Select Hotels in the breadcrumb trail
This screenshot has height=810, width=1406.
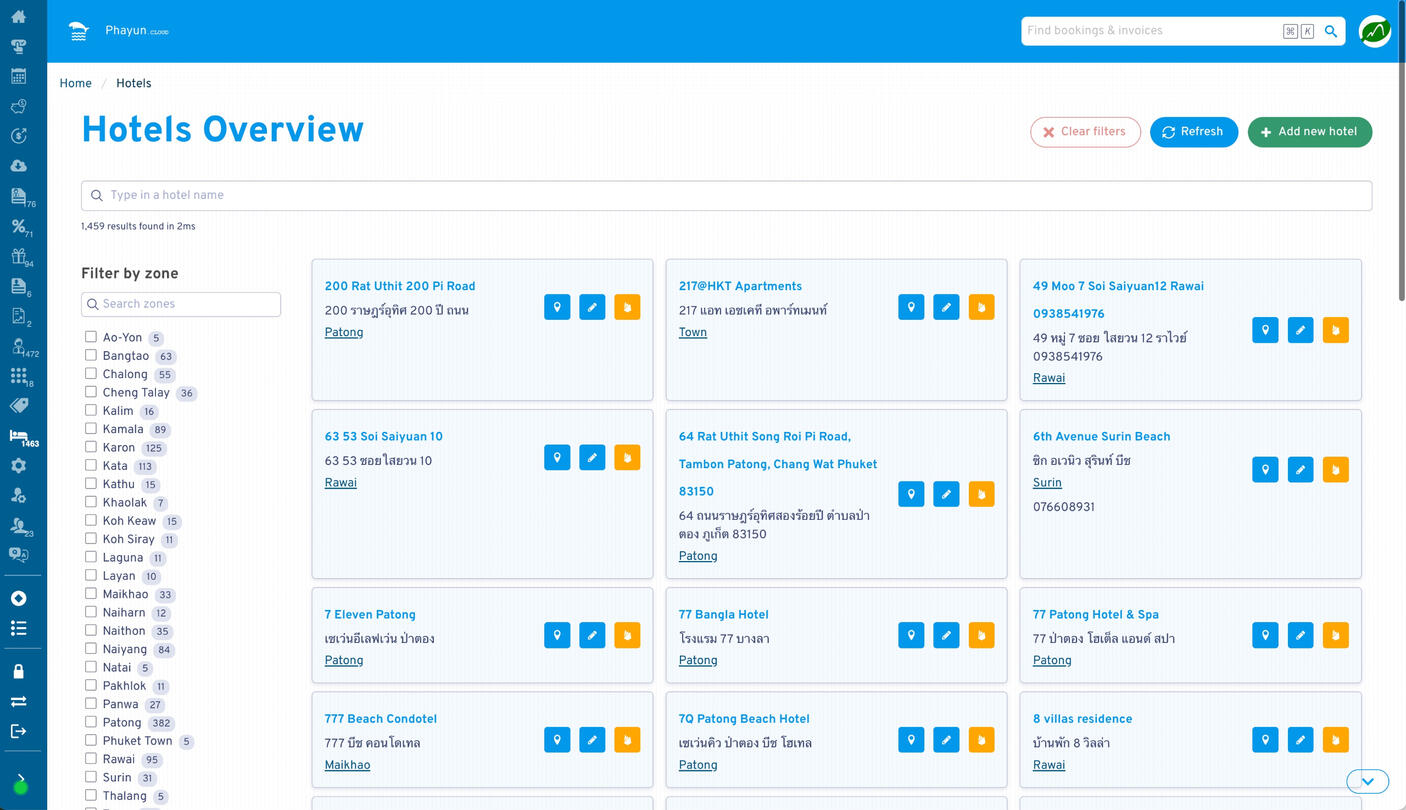point(133,83)
